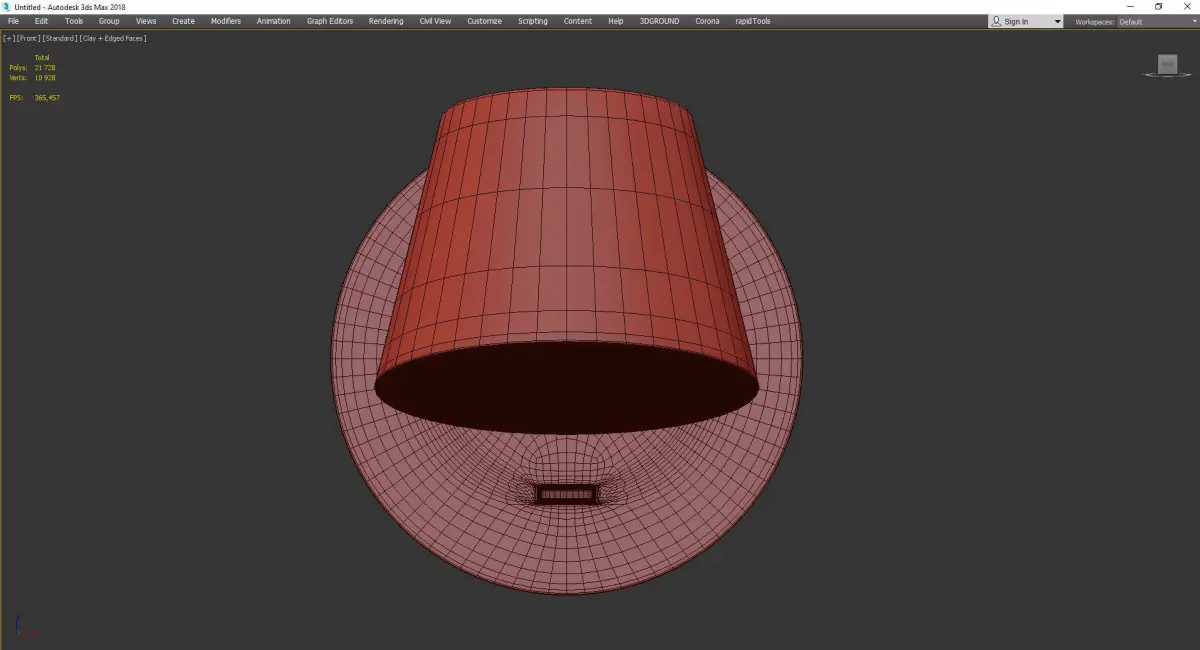This screenshot has height=650, width=1200.
Task: Click the [+] viewport general menu label
Action: 9,38
